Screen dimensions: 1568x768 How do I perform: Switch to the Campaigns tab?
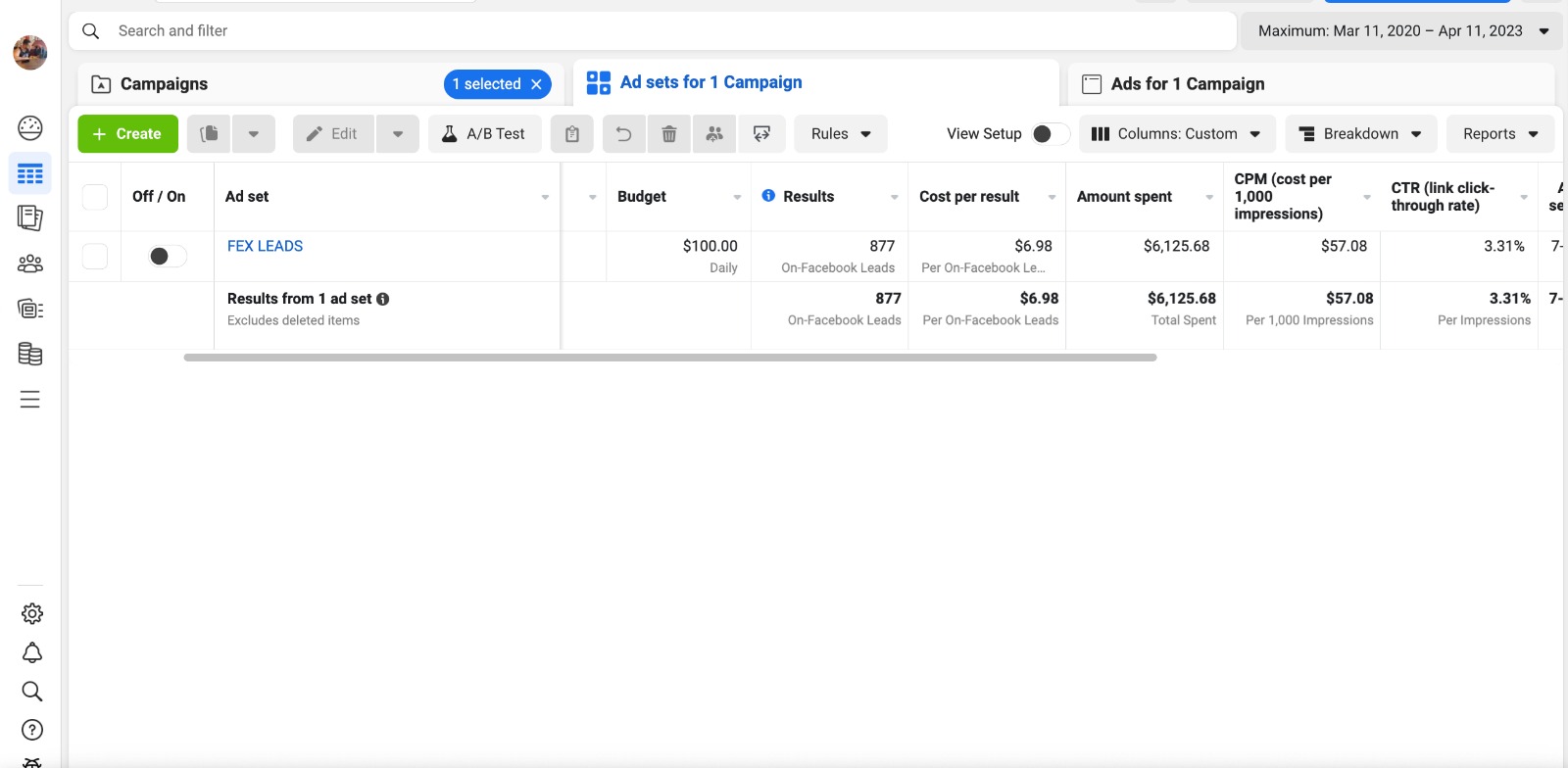[x=165, y=84]
